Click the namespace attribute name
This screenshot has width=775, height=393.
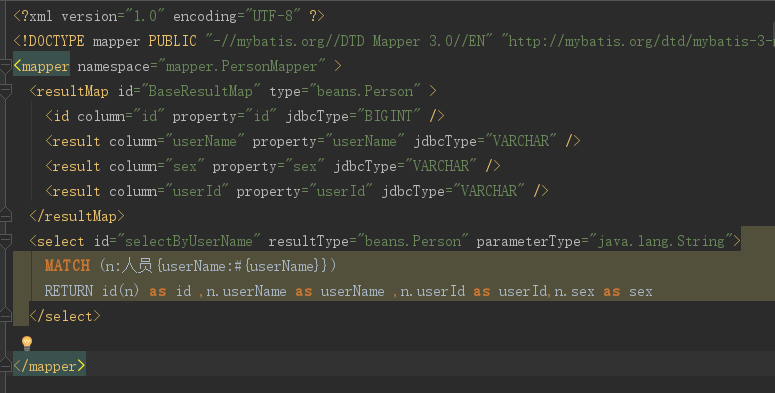tap(113, 66)
